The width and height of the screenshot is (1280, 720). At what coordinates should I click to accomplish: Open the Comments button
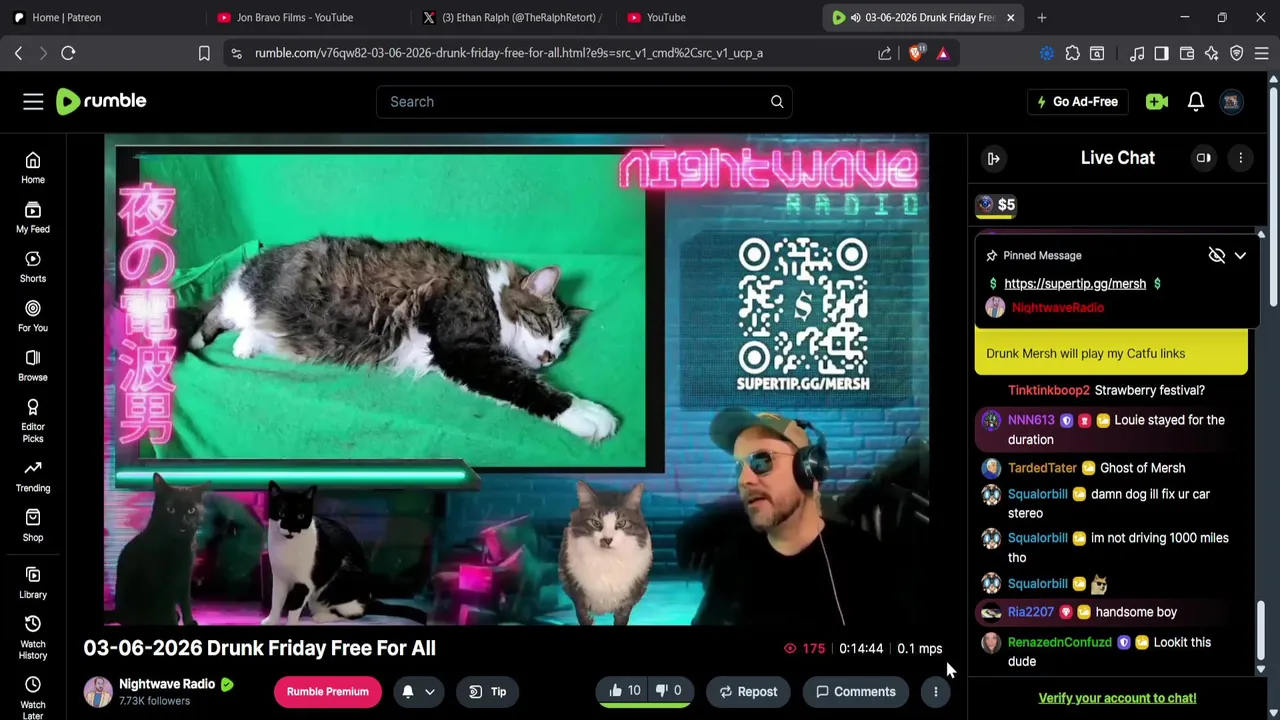856,691
